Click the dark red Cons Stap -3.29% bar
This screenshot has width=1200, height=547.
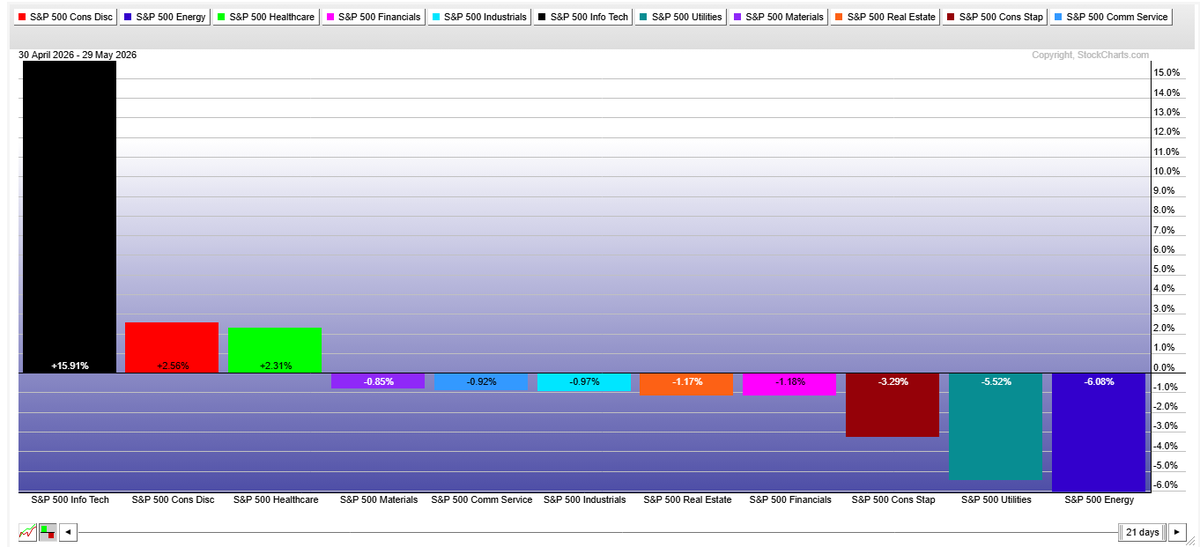coord(892,406)
